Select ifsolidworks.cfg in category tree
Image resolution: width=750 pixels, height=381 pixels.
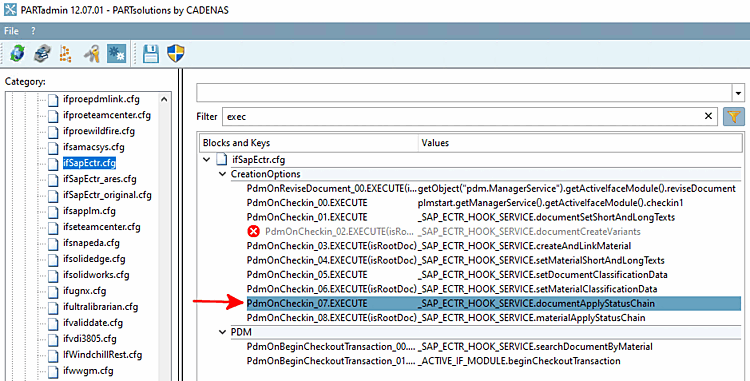(x=96, y=275)
